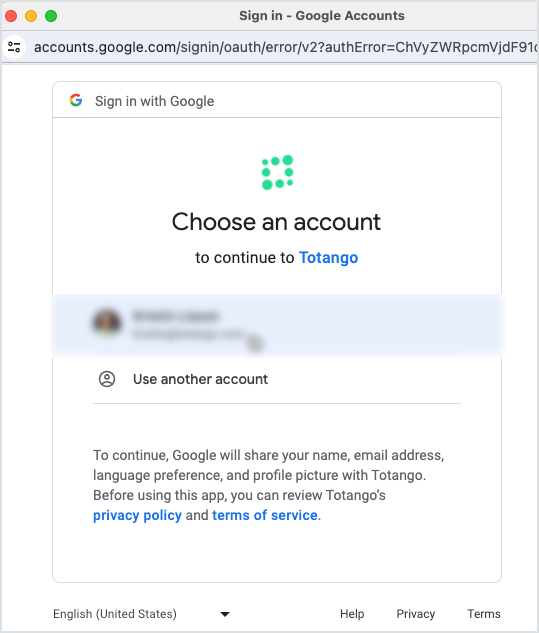Open the Terms footer link
This screenshot has height=633, width=539.
click(484, 614)
